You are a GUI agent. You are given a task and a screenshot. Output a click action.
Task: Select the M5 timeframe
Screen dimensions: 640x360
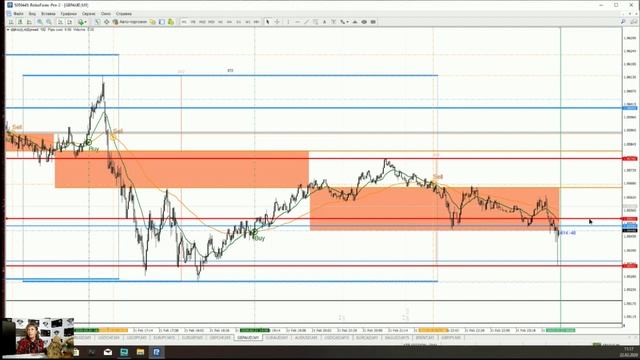pyautogui.click(x=193, y=22)
